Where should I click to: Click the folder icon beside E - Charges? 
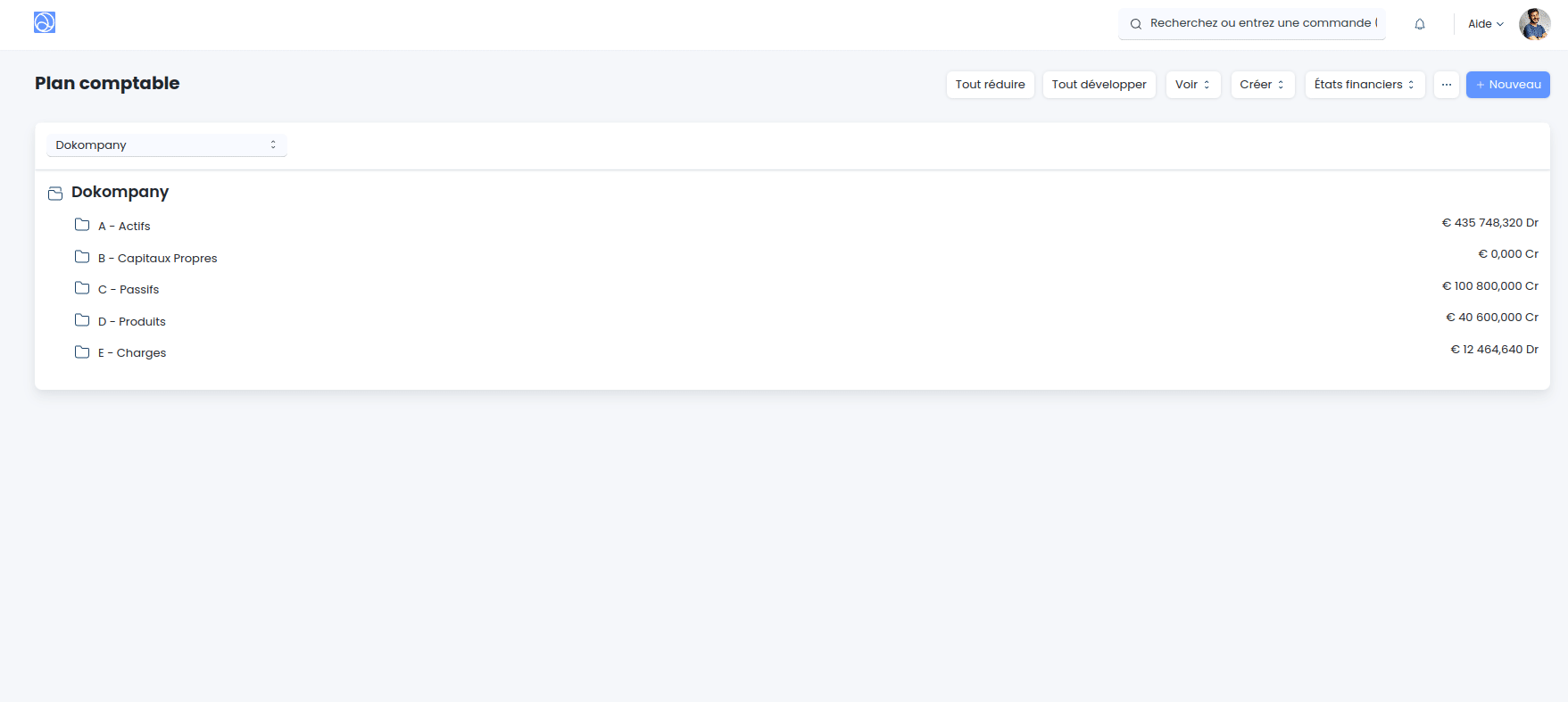[x=82, y=352]
